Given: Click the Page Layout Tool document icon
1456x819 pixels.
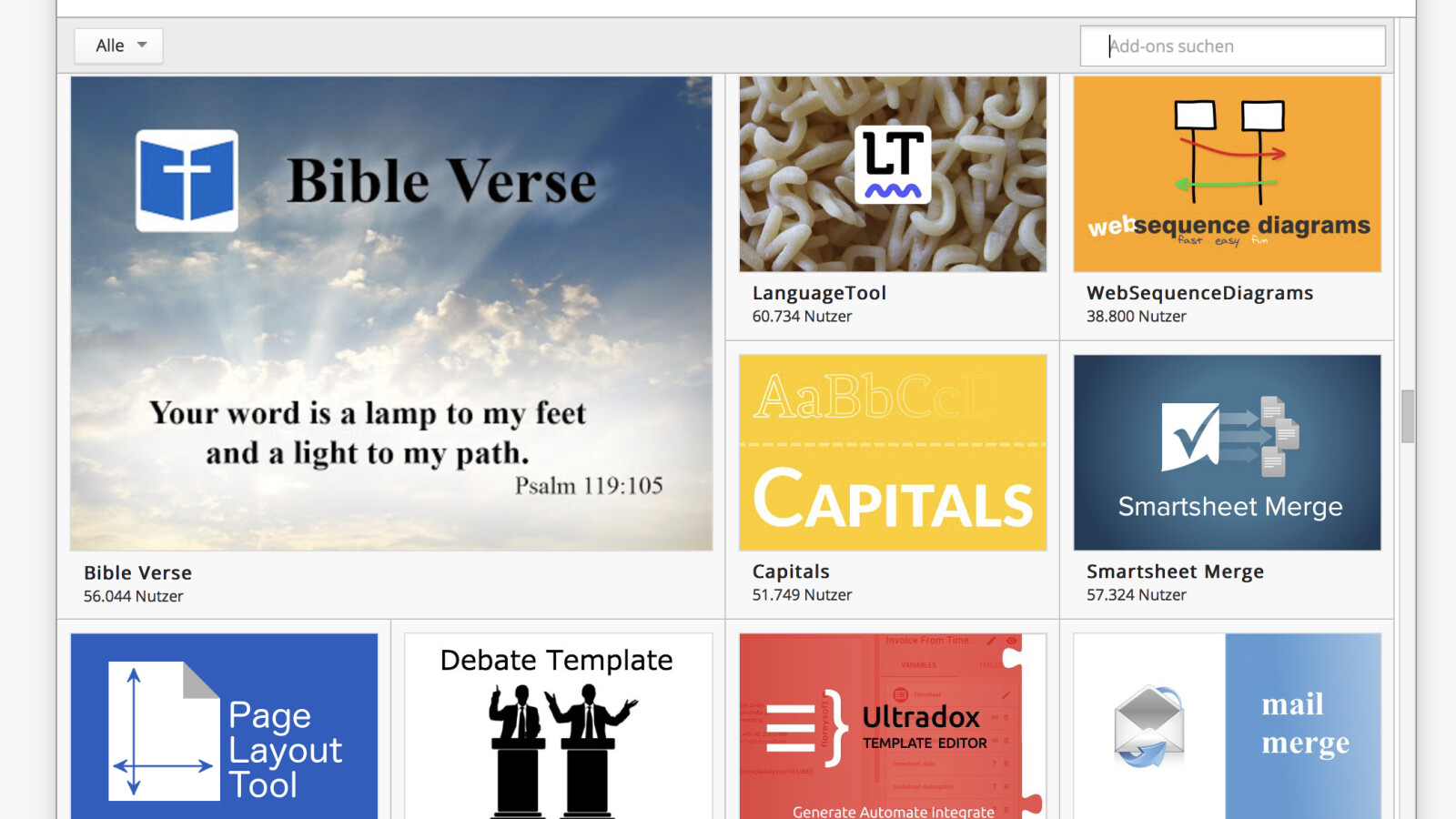Looking at the screenshot, I should 164,731.
